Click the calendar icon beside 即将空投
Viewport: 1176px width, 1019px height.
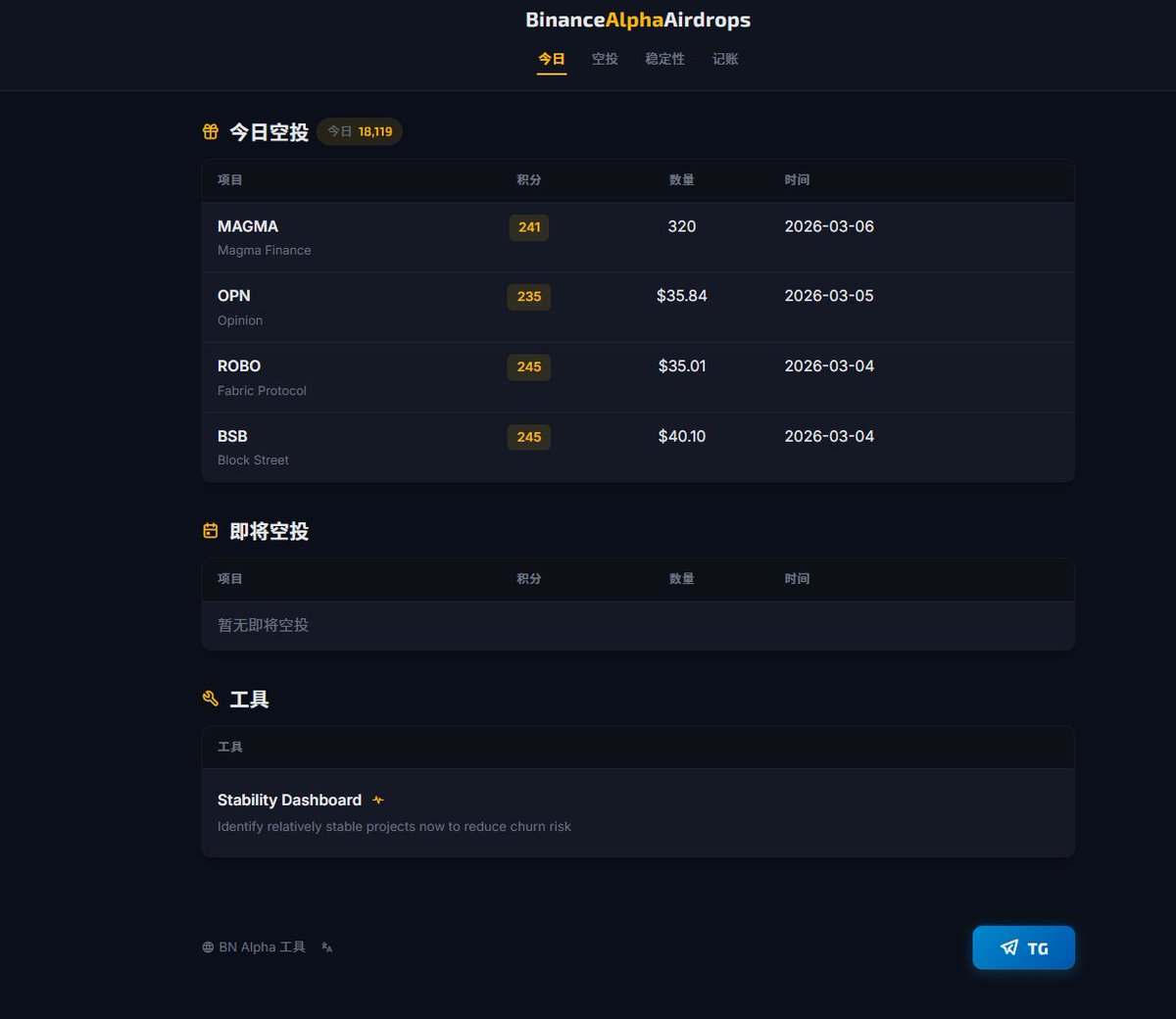pyautogui.click(x=211, y=531)
